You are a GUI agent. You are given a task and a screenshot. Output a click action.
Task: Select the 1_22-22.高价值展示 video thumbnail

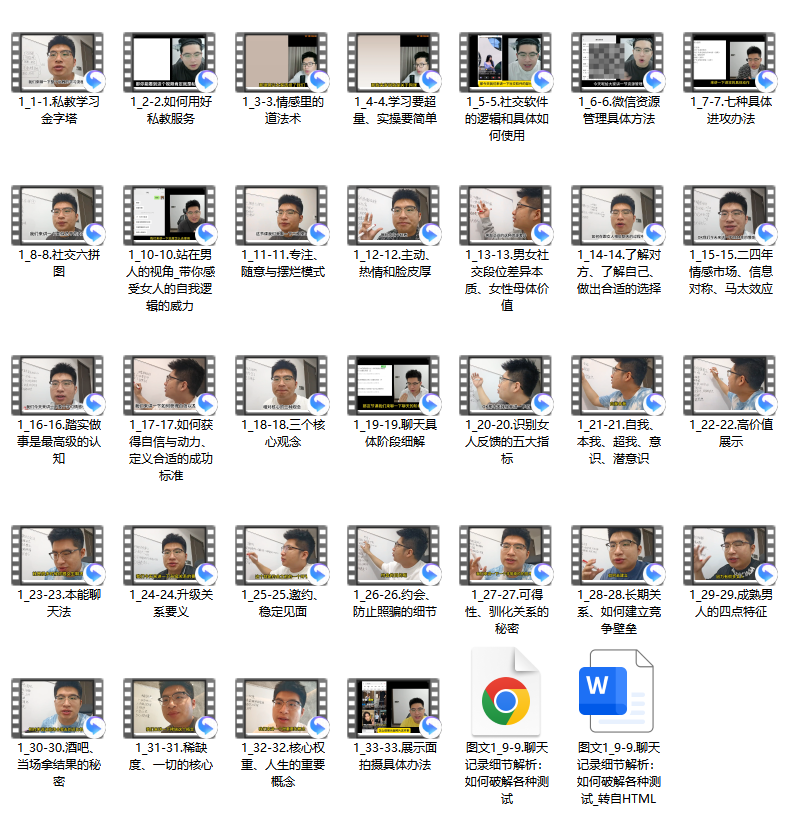(730, 385)
